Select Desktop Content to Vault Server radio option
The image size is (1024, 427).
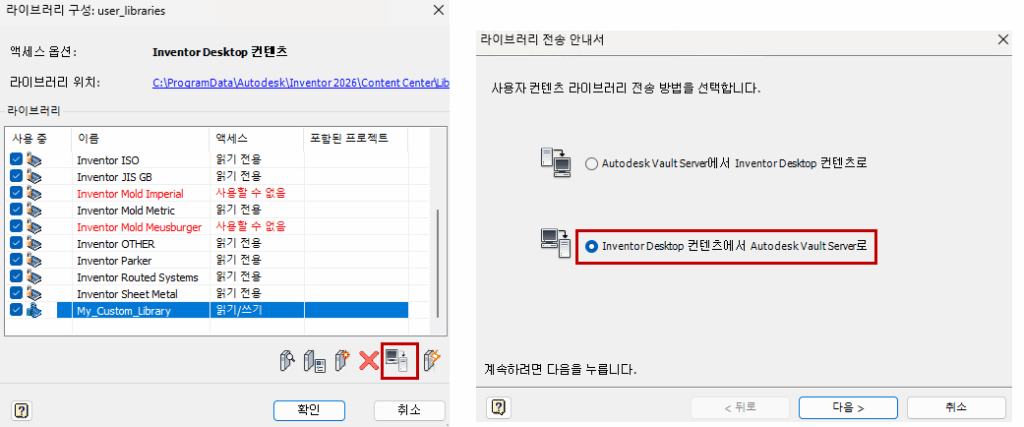[592, 247]
